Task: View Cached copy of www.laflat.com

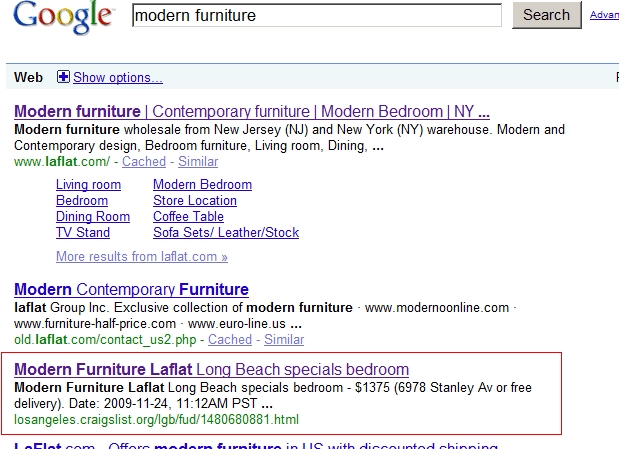Action: 144,162
